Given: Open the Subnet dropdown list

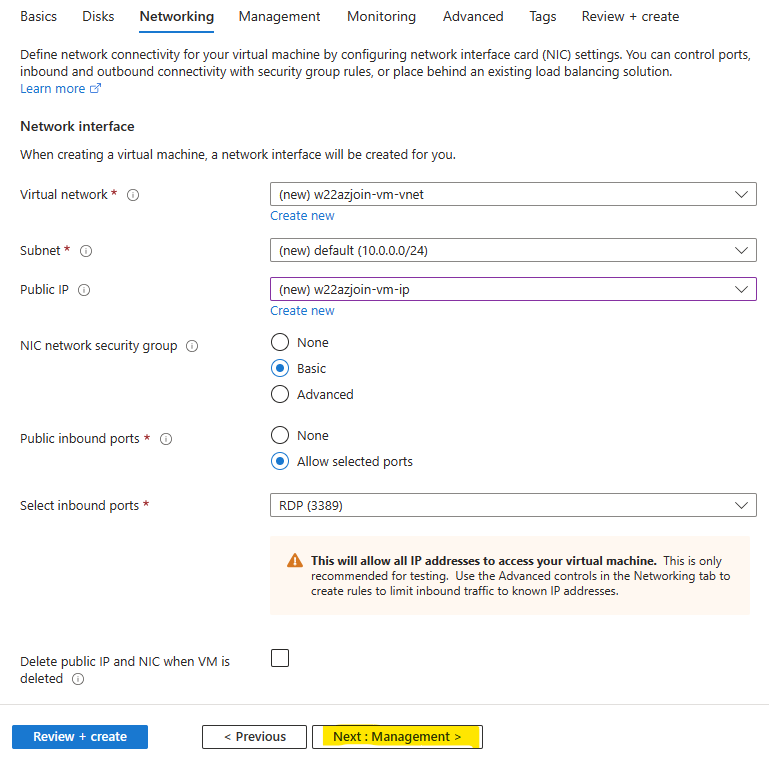Looking at the screenshot, I should click(513, 250).
